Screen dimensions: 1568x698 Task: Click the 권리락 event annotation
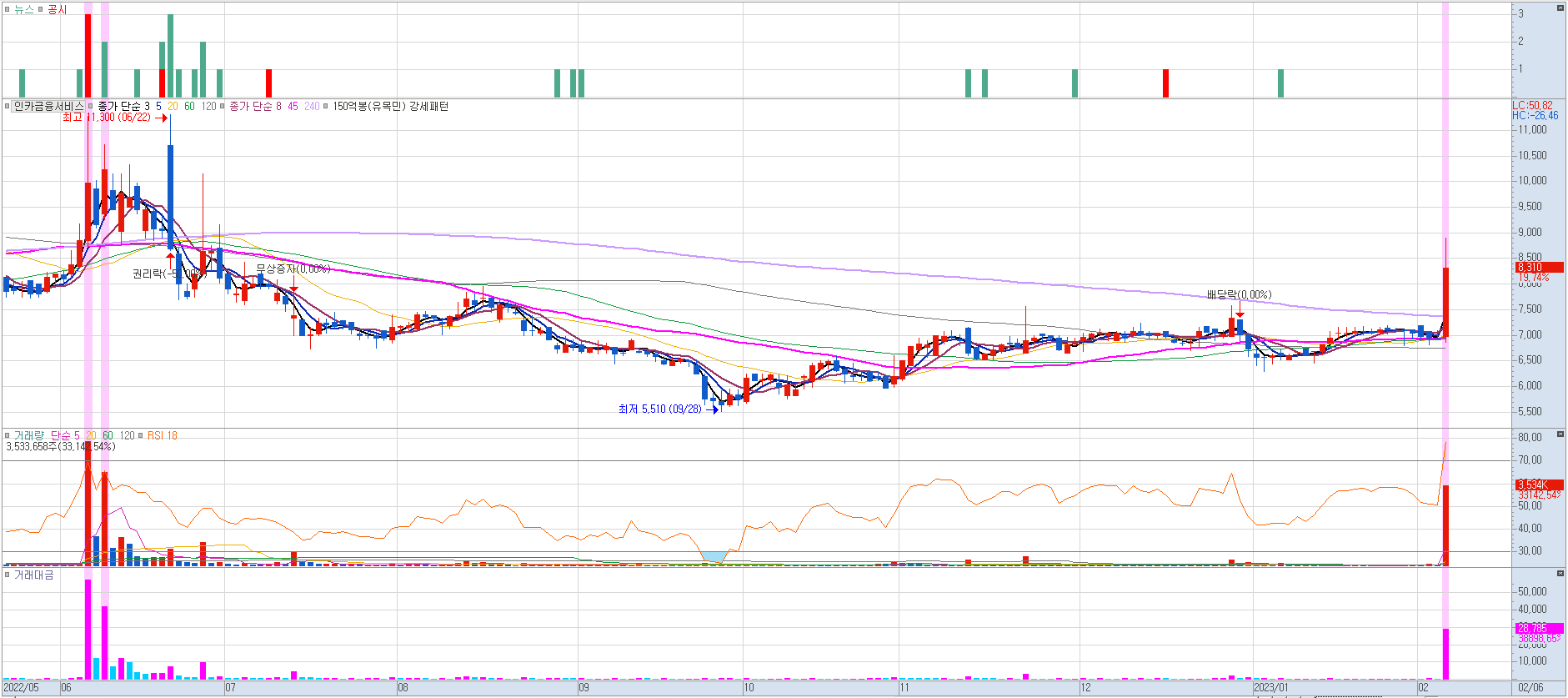pyautogui.click(x=168, y=274)
